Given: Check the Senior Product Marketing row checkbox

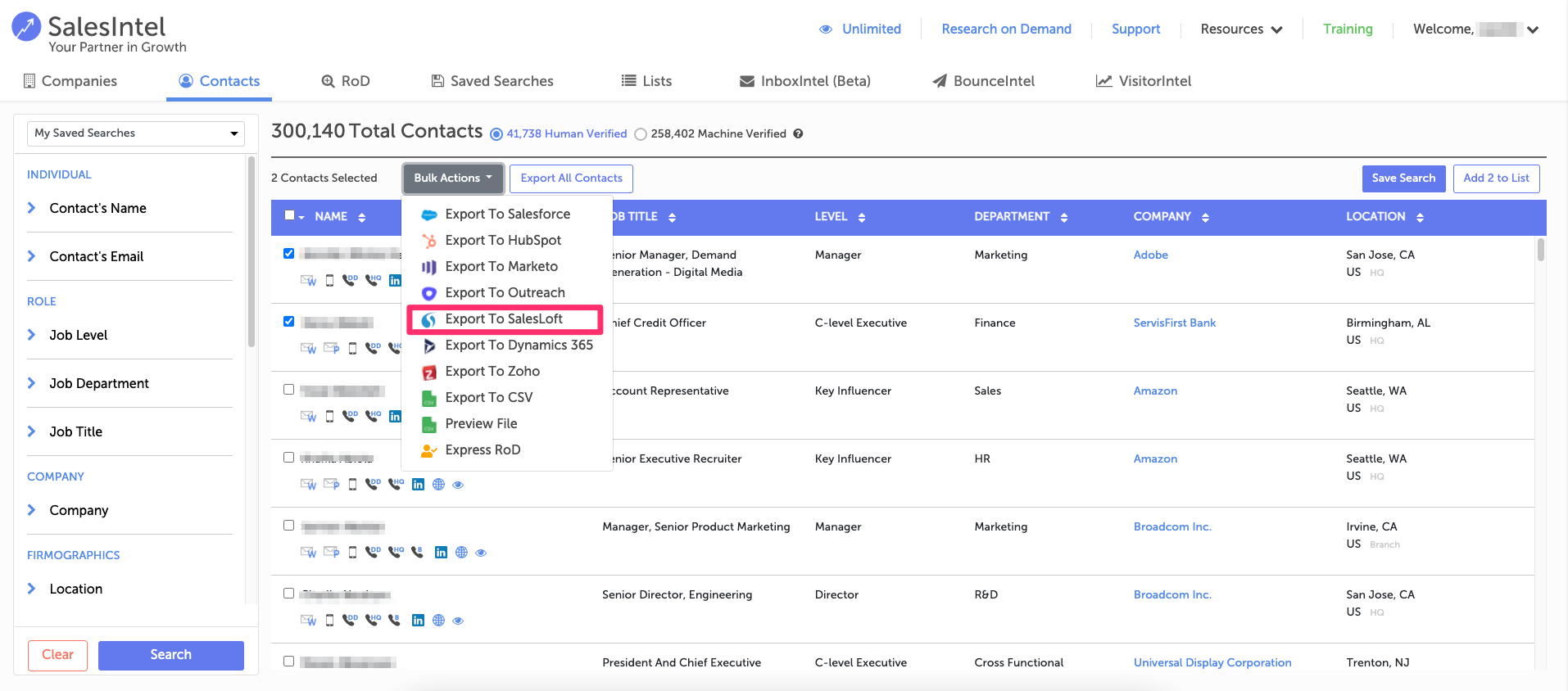Looking at the screenshot, I should 288,526.
